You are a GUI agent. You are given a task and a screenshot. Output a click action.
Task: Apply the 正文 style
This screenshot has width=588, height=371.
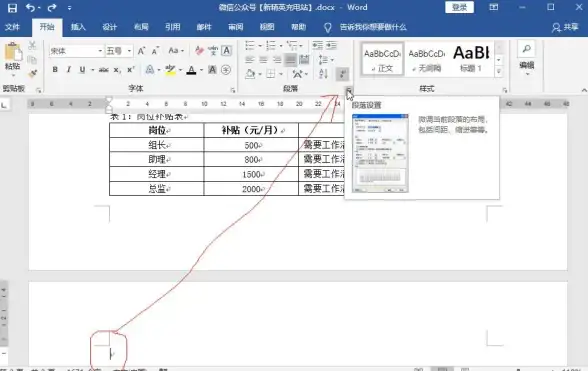[382, 60]
